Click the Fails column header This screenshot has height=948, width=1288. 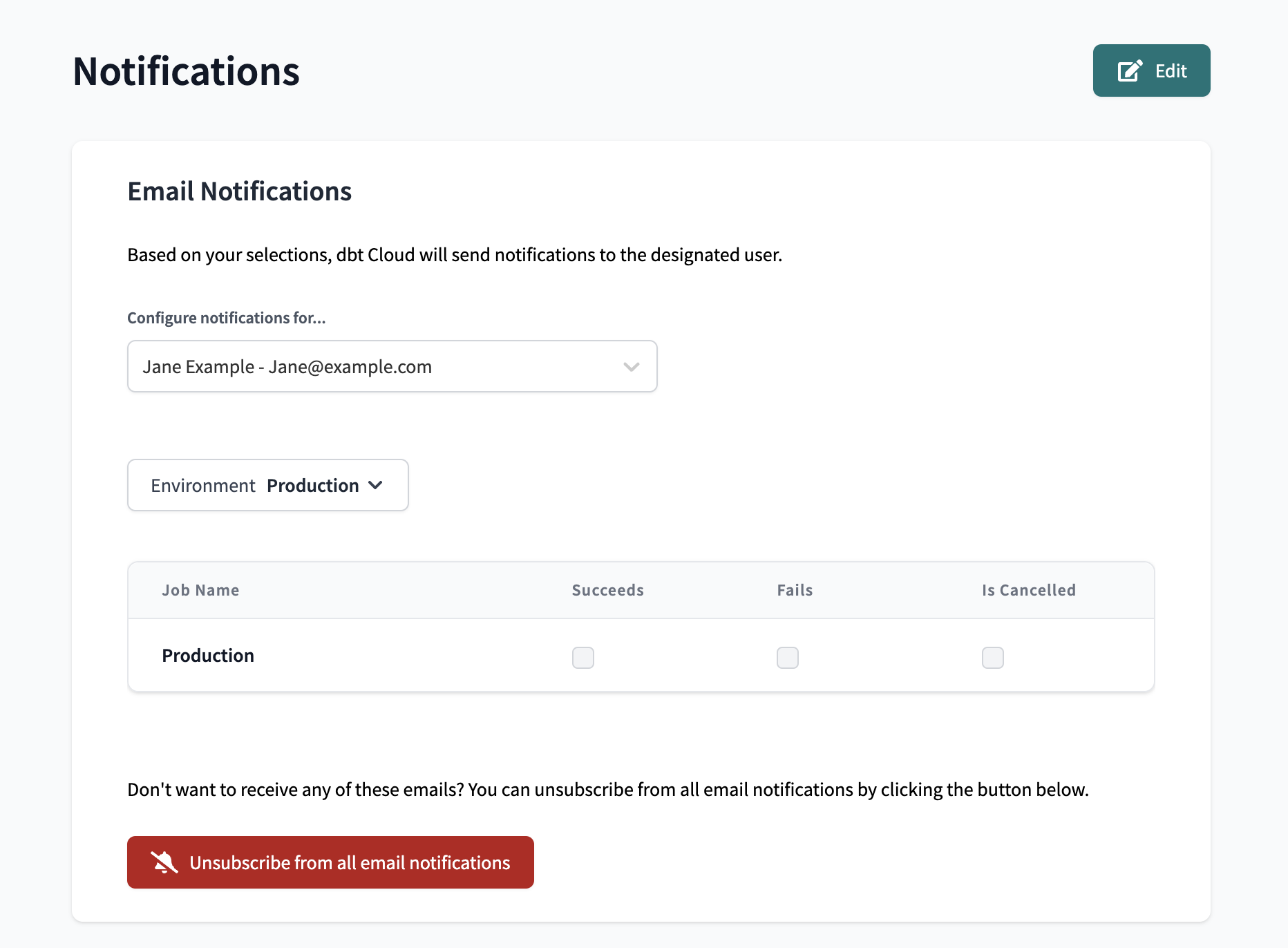coord(795,590)
